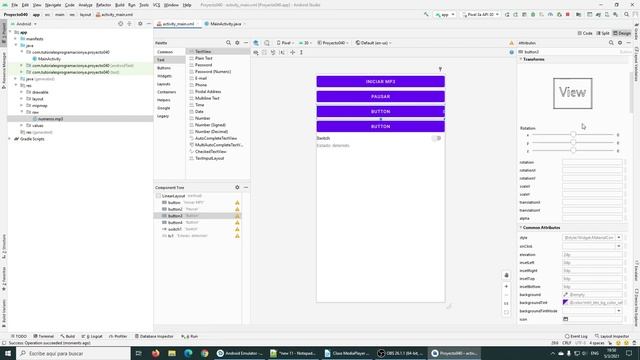The width and height of the screenshot is (640, 360).
Task: Open Palette gear settings
Action: click(x=237, y=42)
